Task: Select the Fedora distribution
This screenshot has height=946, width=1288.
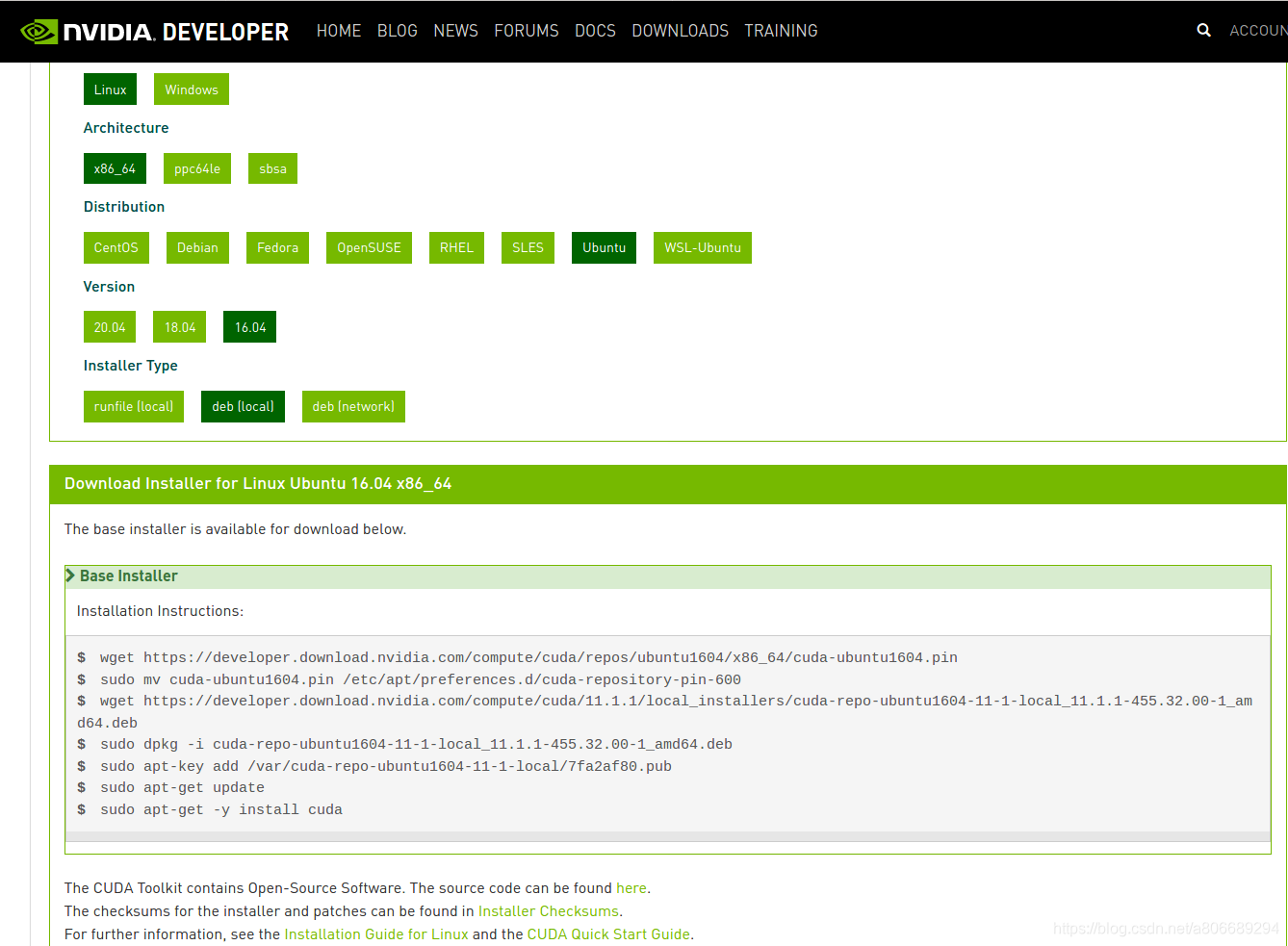Action: (277, 247)
